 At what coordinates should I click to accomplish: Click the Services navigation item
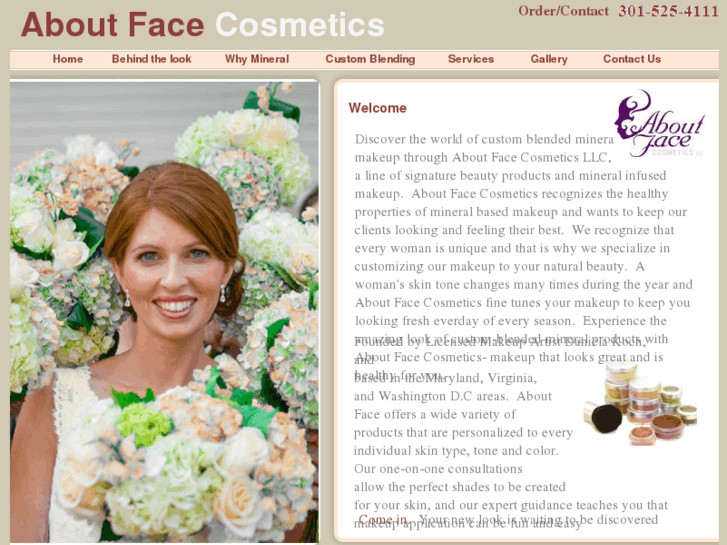471,59
